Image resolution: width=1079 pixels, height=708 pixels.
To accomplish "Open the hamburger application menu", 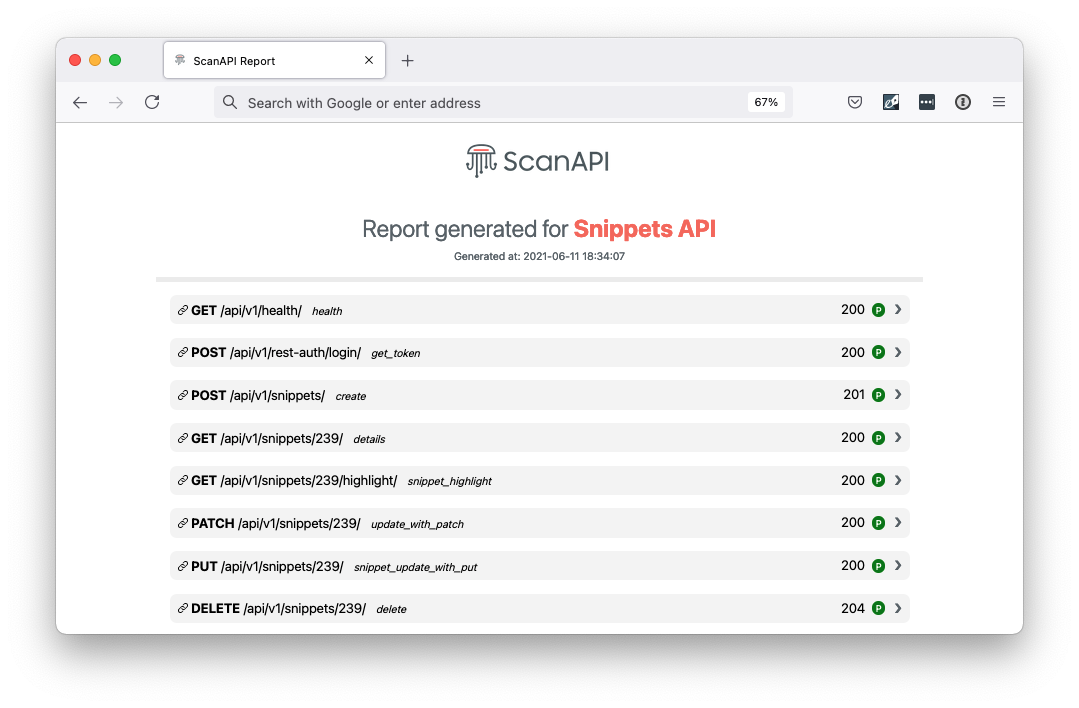I will (x=998, y=102).
